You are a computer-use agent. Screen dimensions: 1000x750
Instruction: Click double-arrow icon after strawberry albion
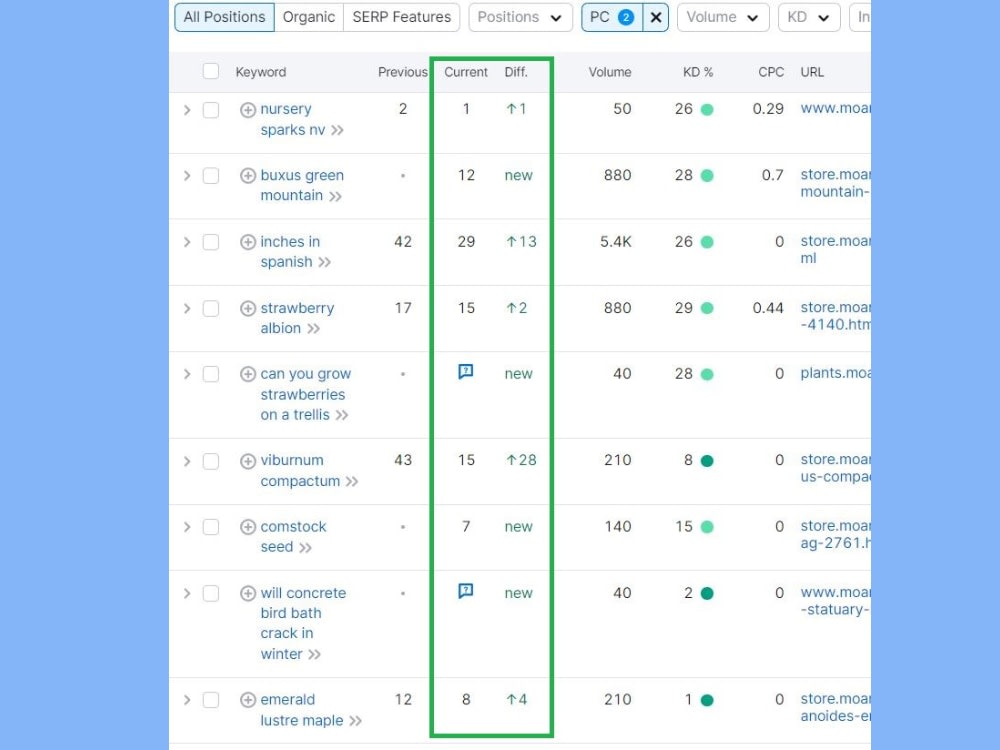pos(313,329)
